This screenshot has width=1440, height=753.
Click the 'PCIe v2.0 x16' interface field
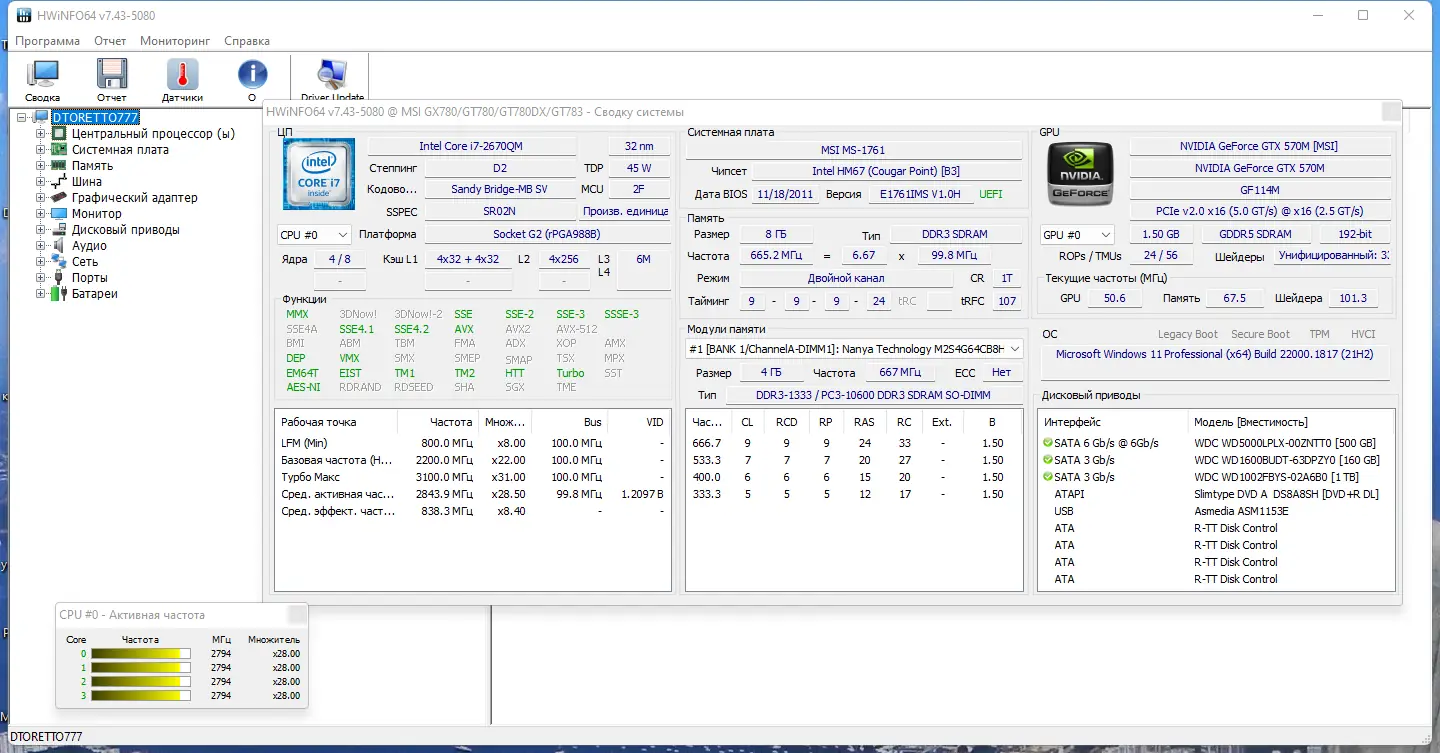pyautogui.click(x=1260, y=212)
